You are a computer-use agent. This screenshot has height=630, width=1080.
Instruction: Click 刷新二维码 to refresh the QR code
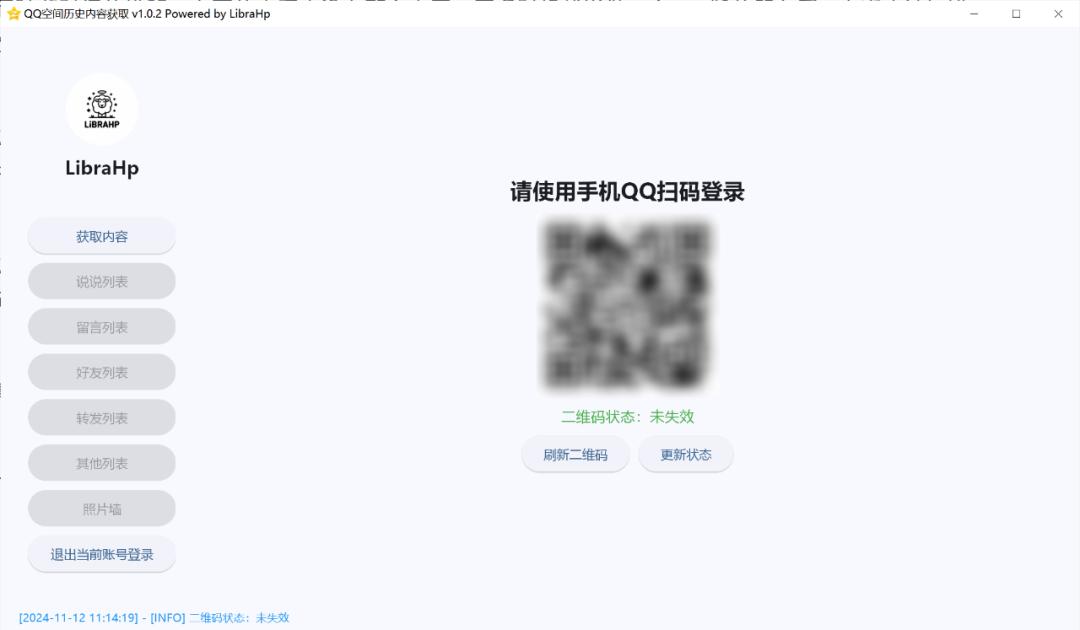[575, 454]
